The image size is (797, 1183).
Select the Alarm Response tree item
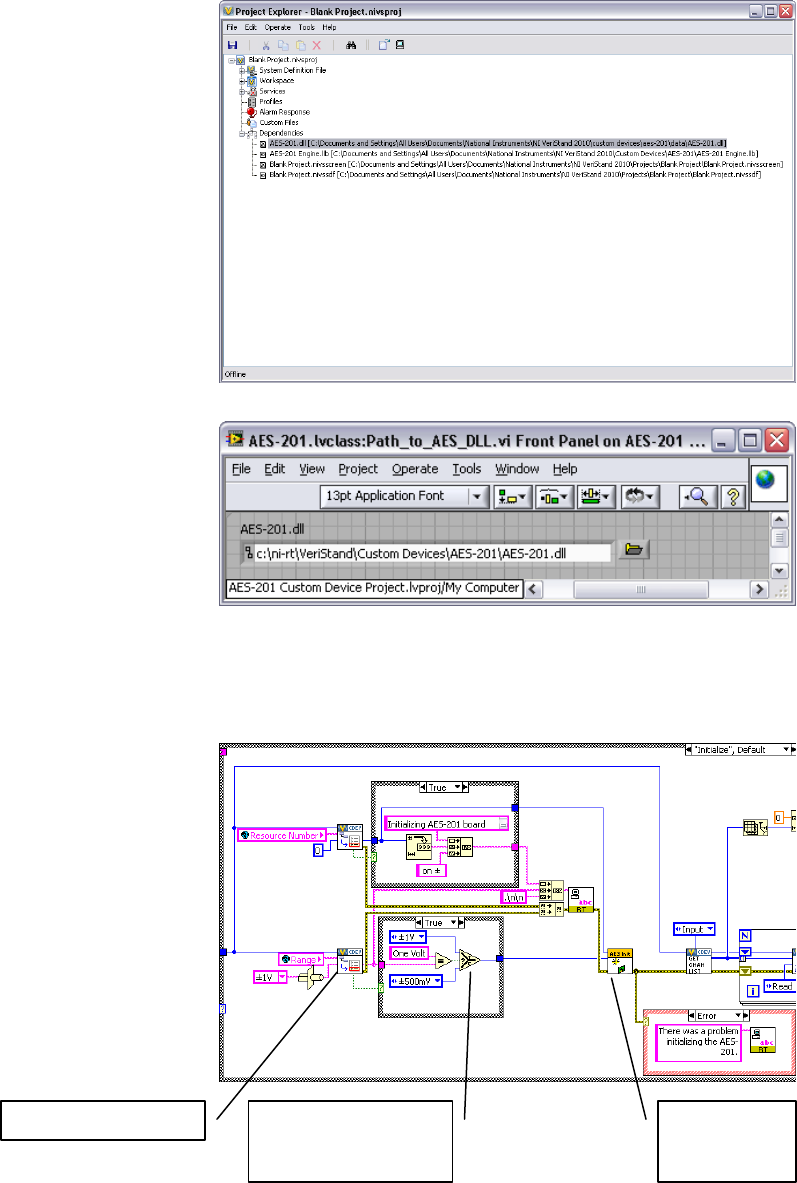coord(285,112)
